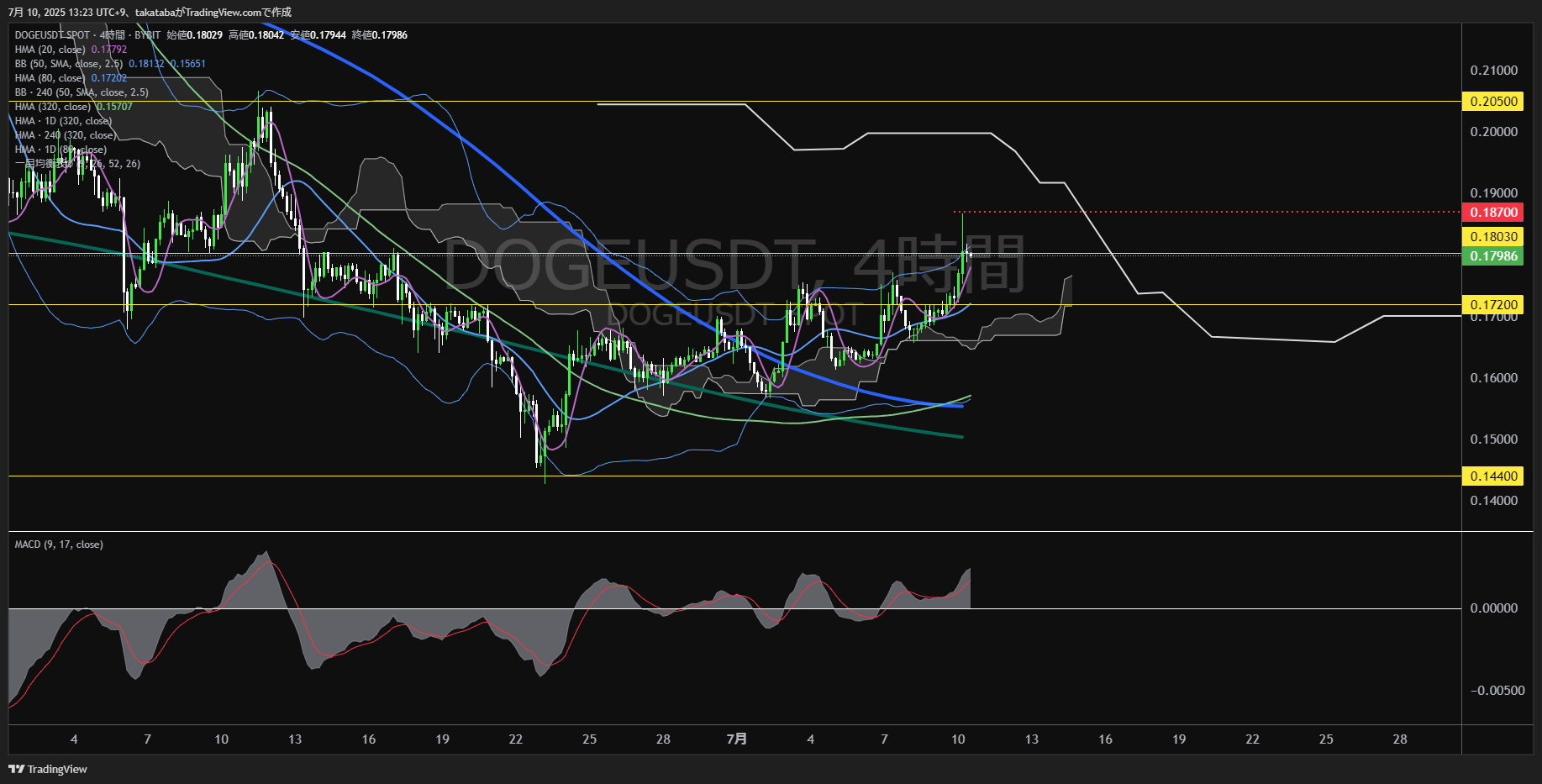Select the HMA (20, close) indicator legend
This screenshot has width=1542, height=784.
[x=50, y=50]
